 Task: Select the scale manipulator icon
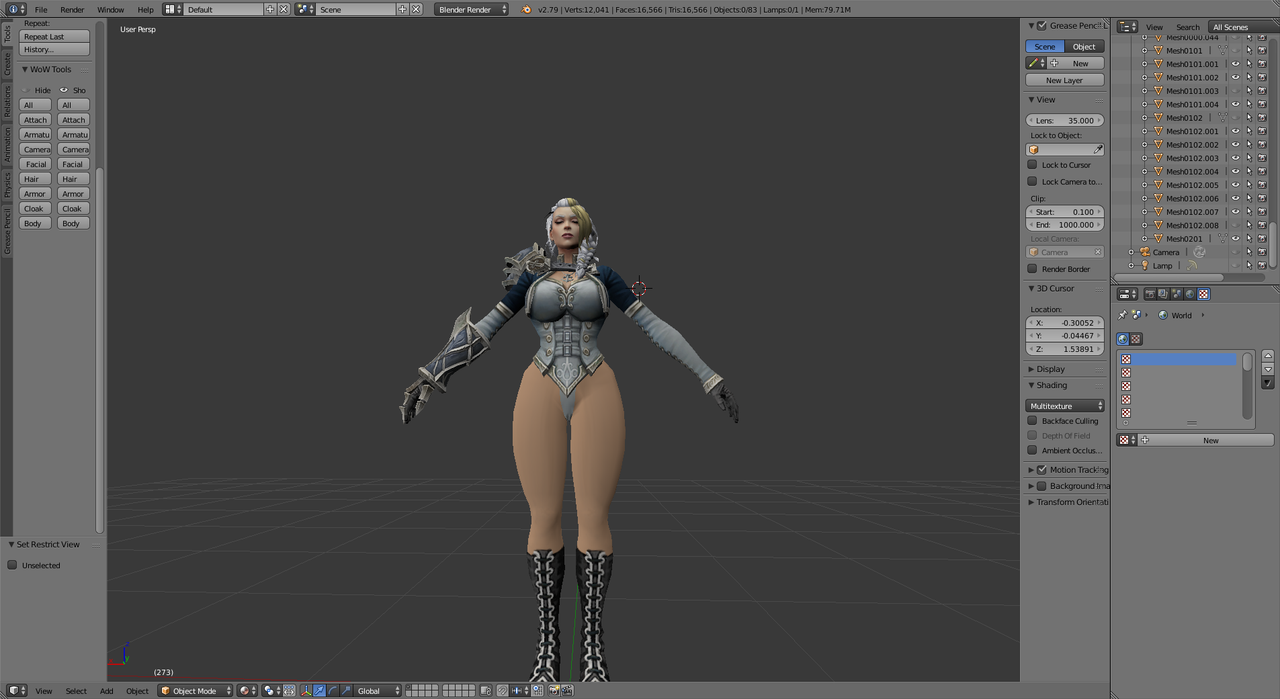(x=345, y=691)
